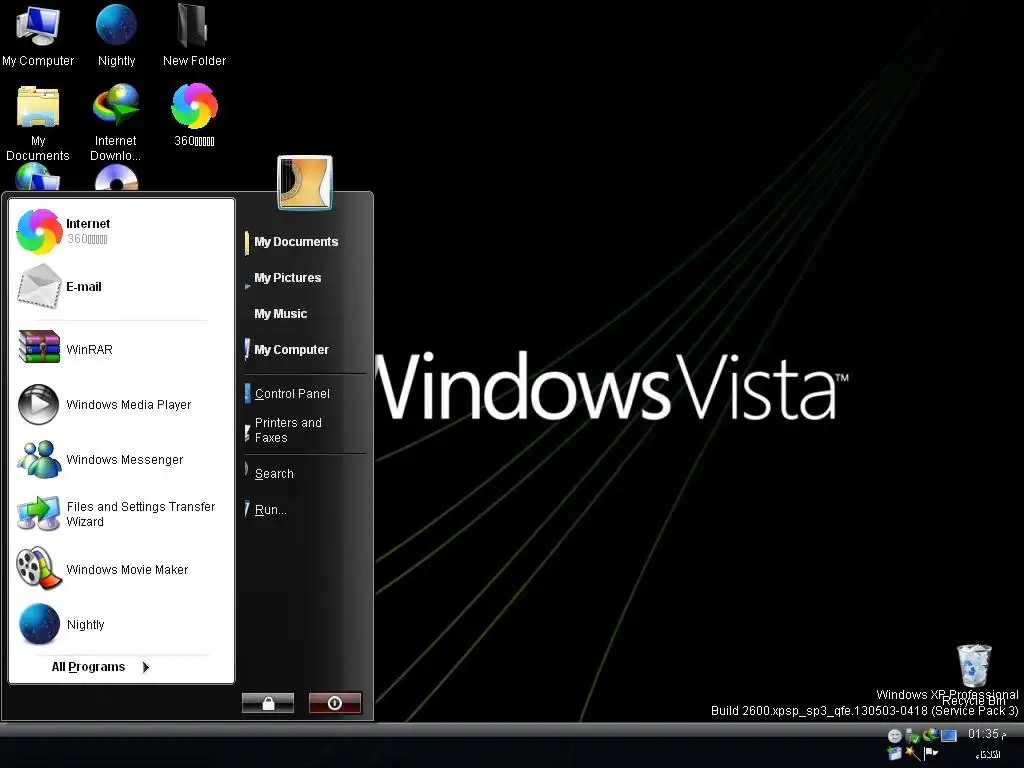
Task: Click the red power shutdown button
Action: pyautogui.click(x=335, y=703)
